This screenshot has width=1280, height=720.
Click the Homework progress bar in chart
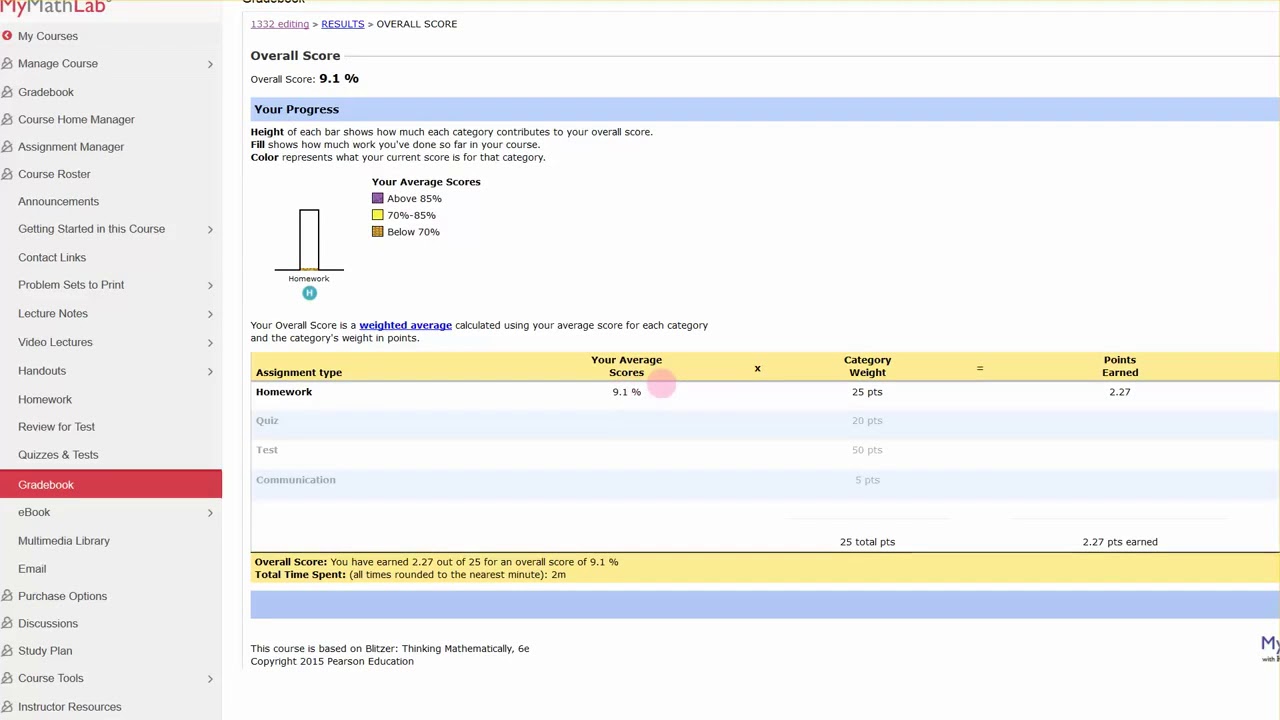(309, 240)
